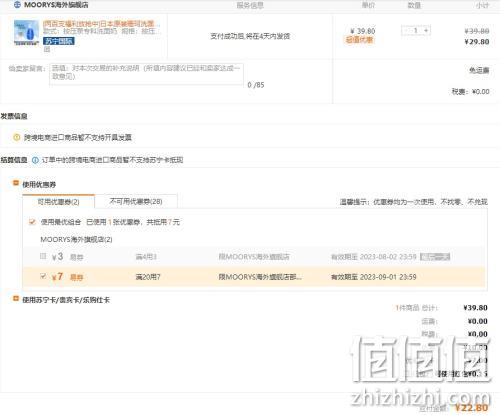Click the 超值优惠 promotion label
Image resolution: width=500 pixels, height=415 pixels.
(x=360, y=40)
